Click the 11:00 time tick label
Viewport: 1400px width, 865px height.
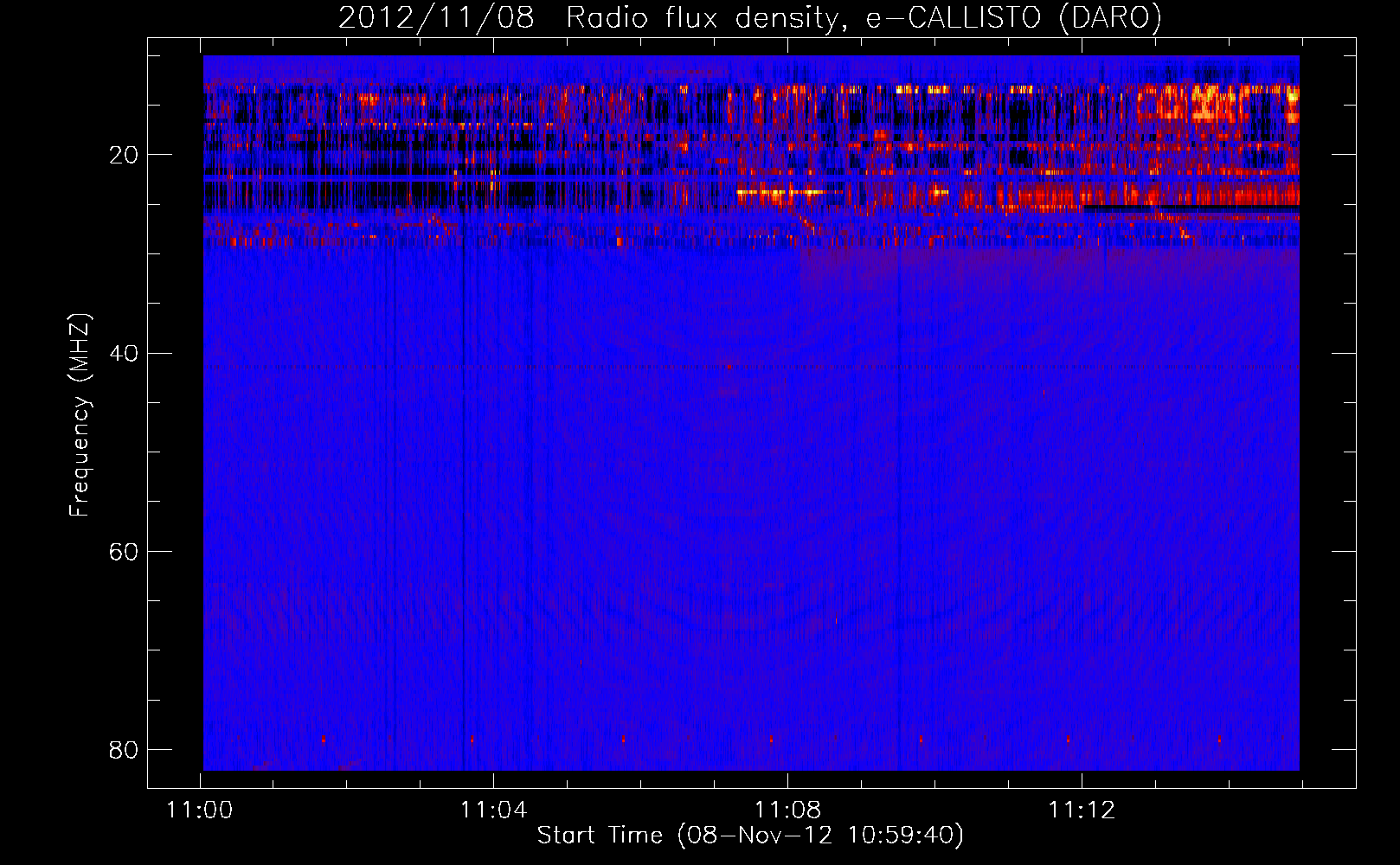point(200,811)
